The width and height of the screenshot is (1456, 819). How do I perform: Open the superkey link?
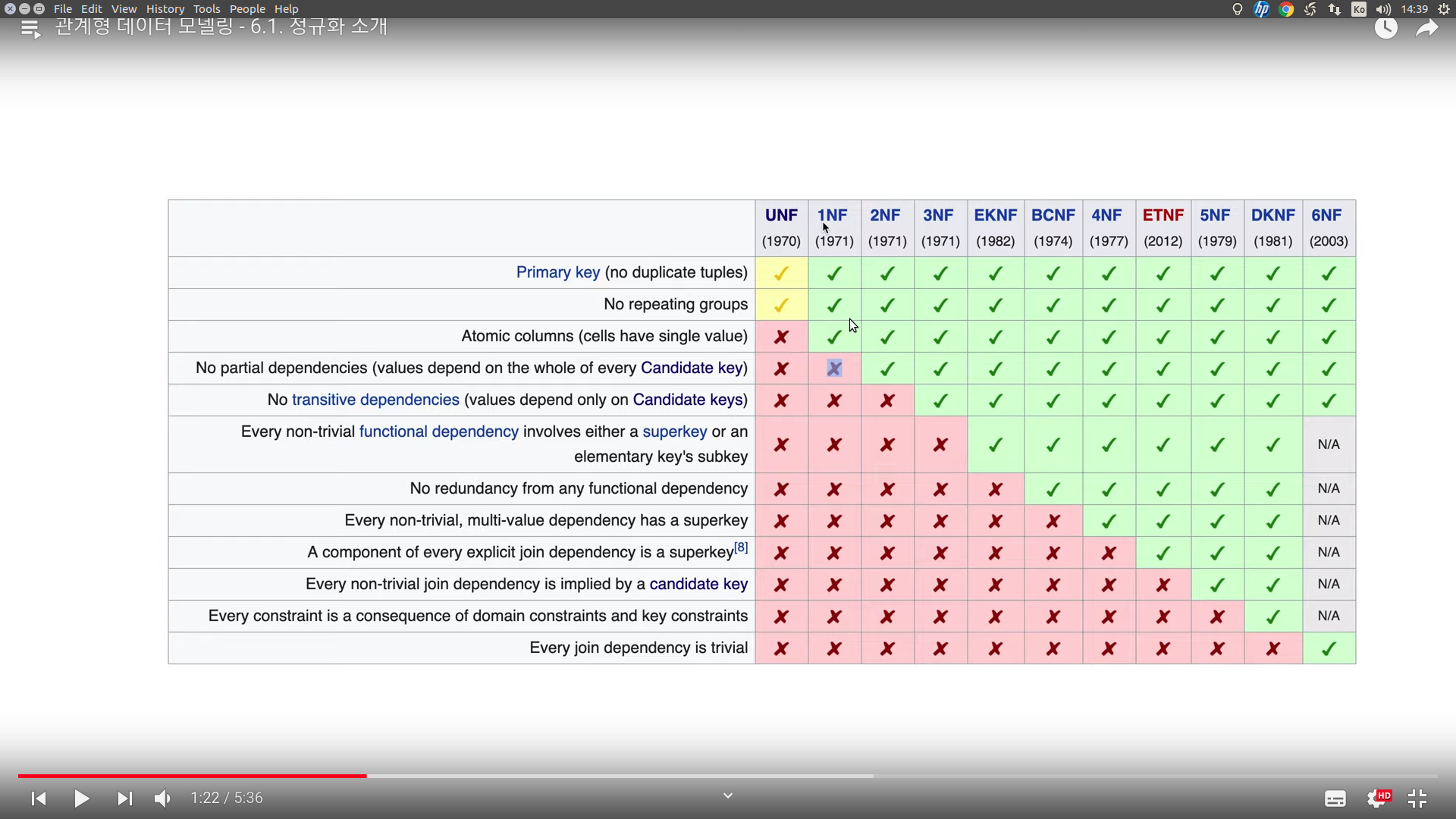[675, 431]
